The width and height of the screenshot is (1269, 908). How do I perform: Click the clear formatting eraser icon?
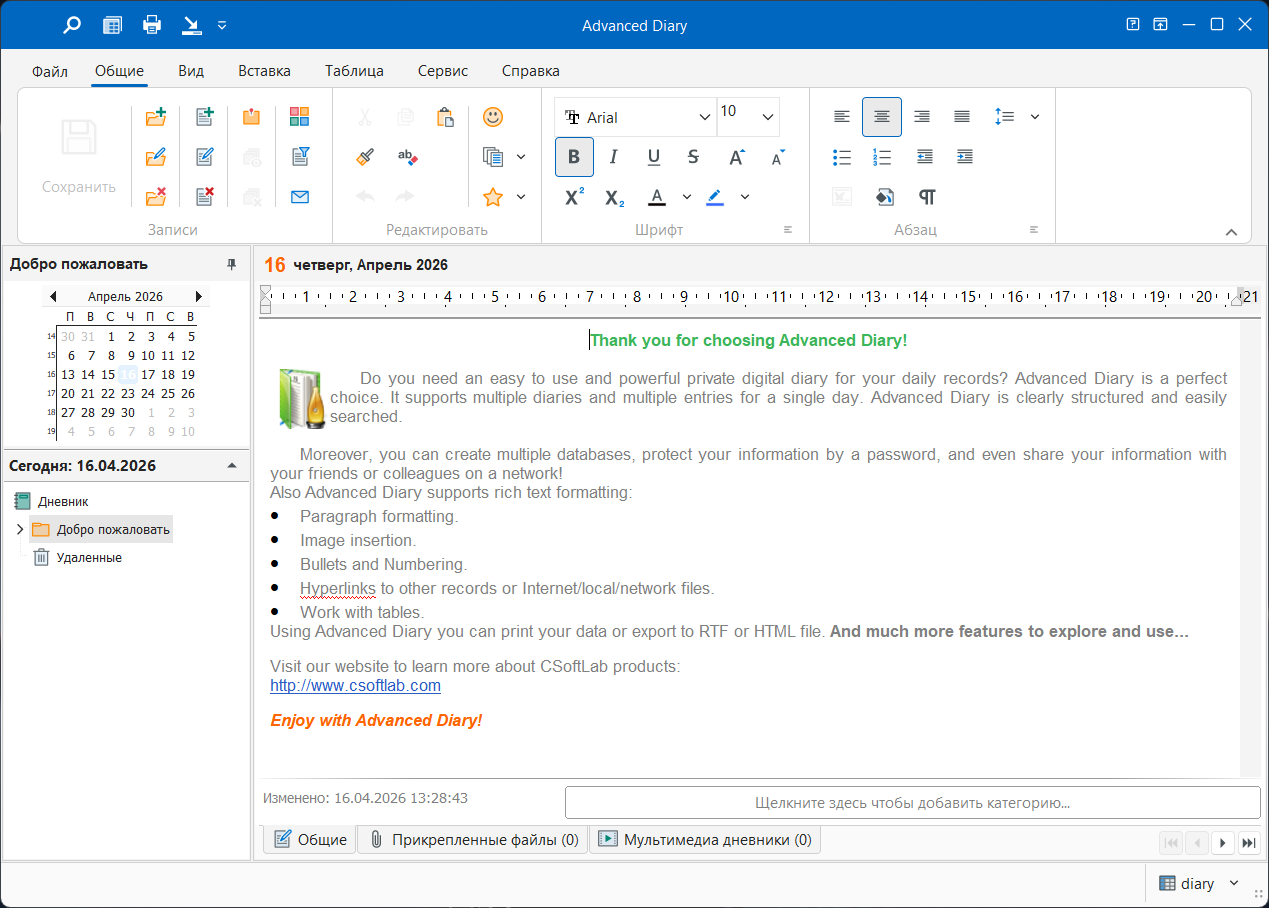[x=406, y=157]
